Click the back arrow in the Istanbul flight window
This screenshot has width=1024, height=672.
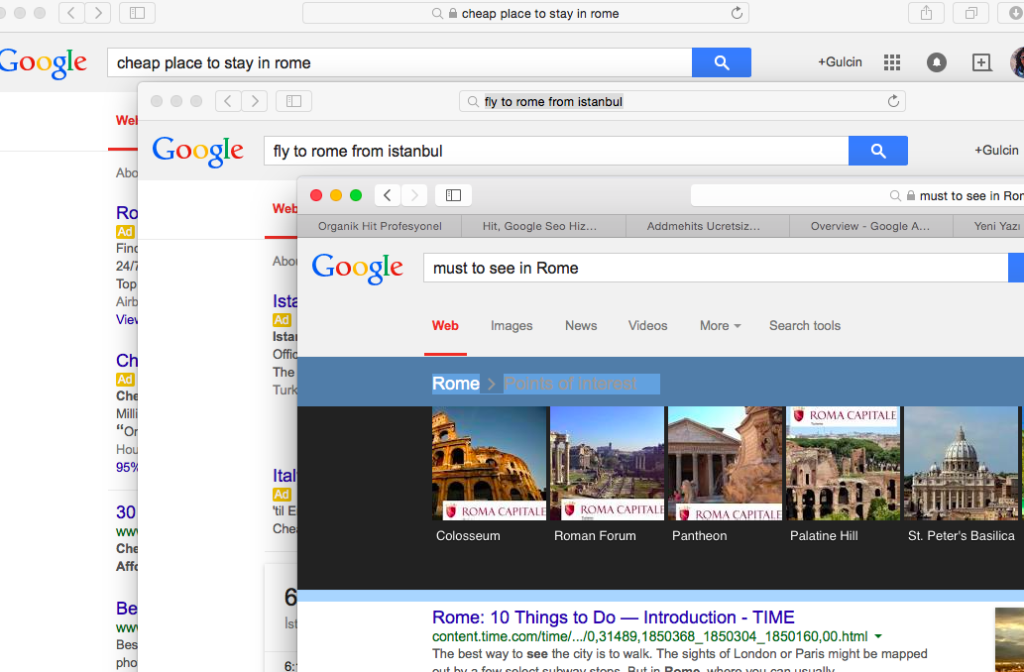228,101
